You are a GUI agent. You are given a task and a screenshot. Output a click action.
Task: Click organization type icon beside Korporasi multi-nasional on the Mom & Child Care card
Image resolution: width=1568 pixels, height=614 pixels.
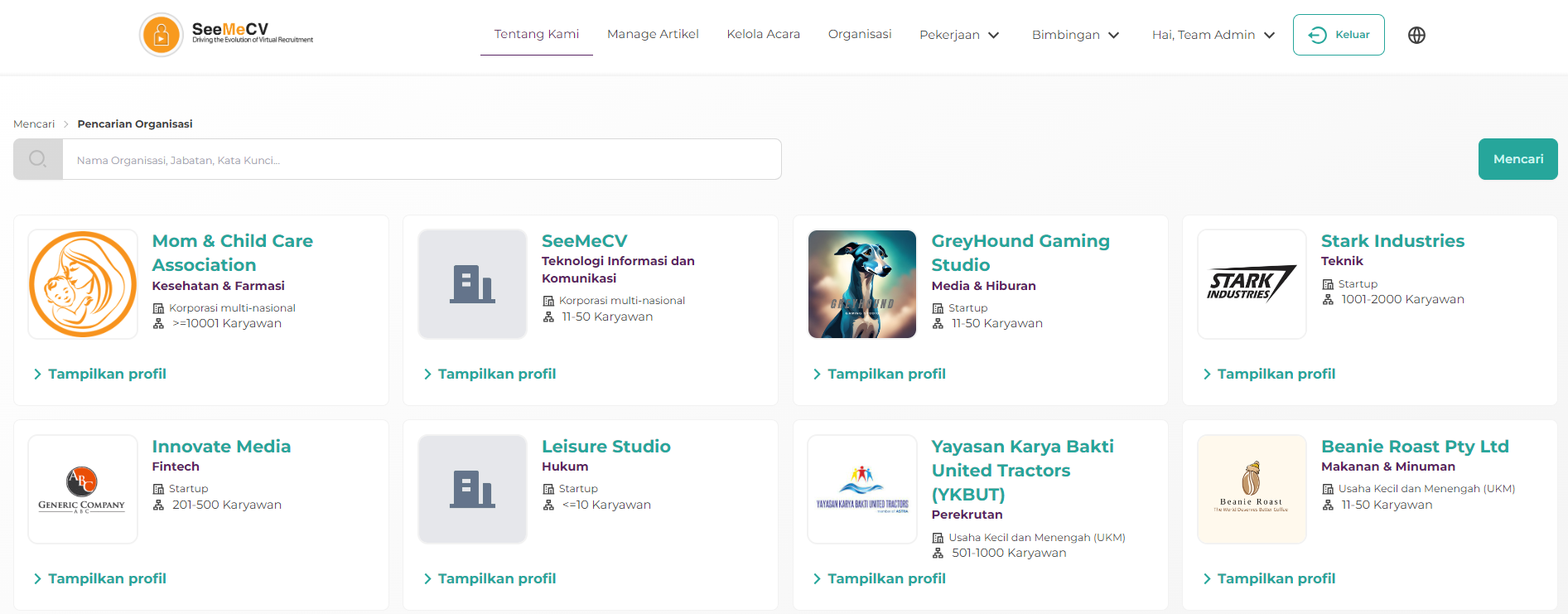pos(158,308)
